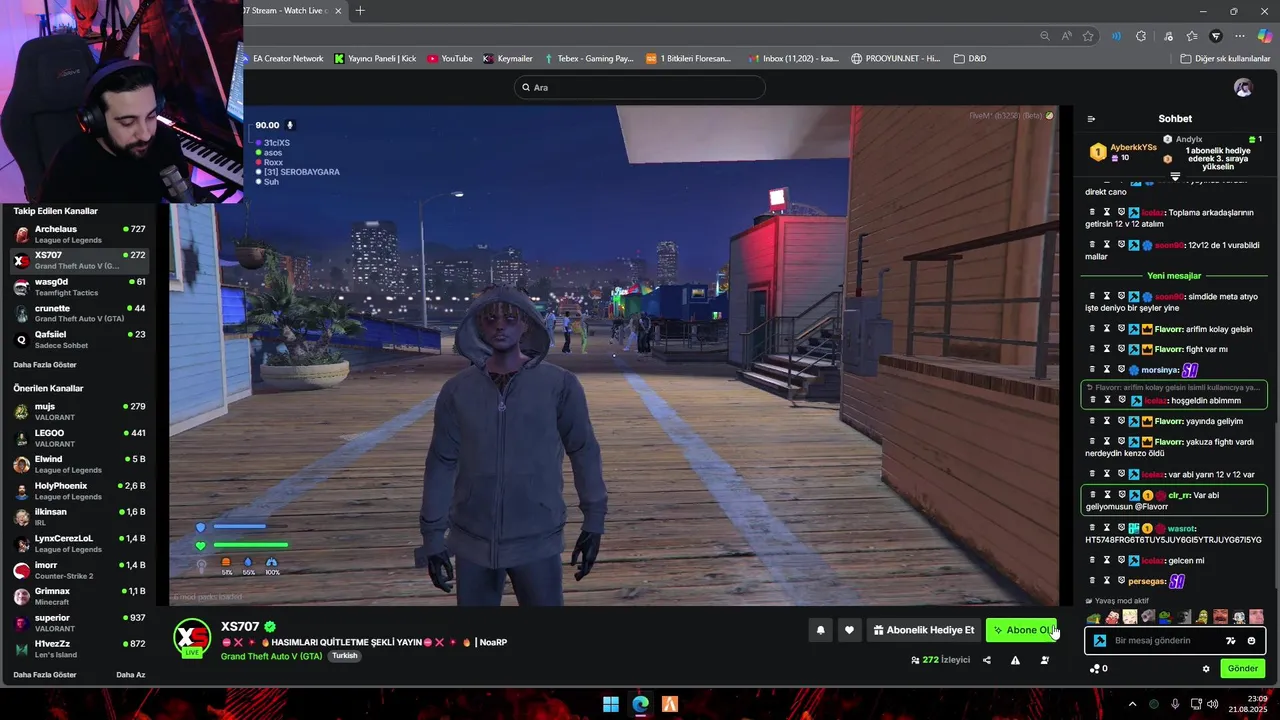Open Edge Settings and more menu

pos(1240,36)
